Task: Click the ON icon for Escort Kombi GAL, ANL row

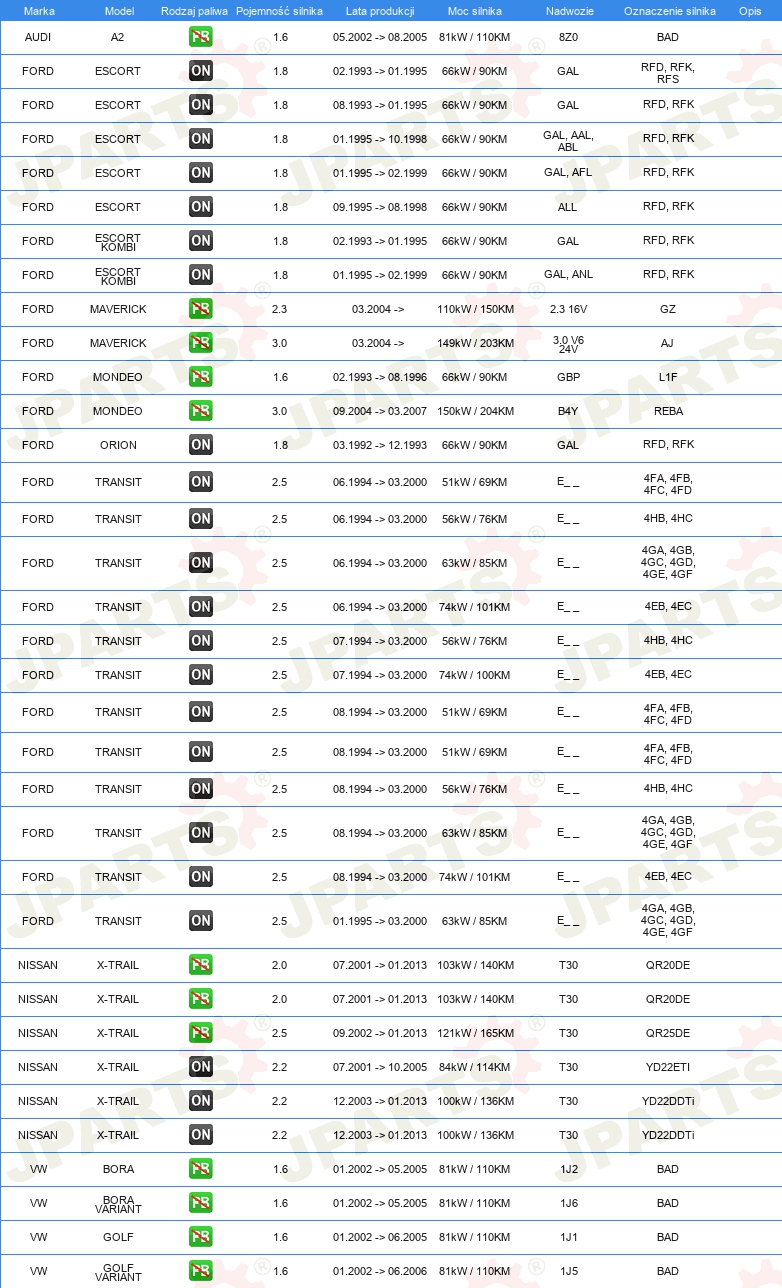Action: pos(201,275)
